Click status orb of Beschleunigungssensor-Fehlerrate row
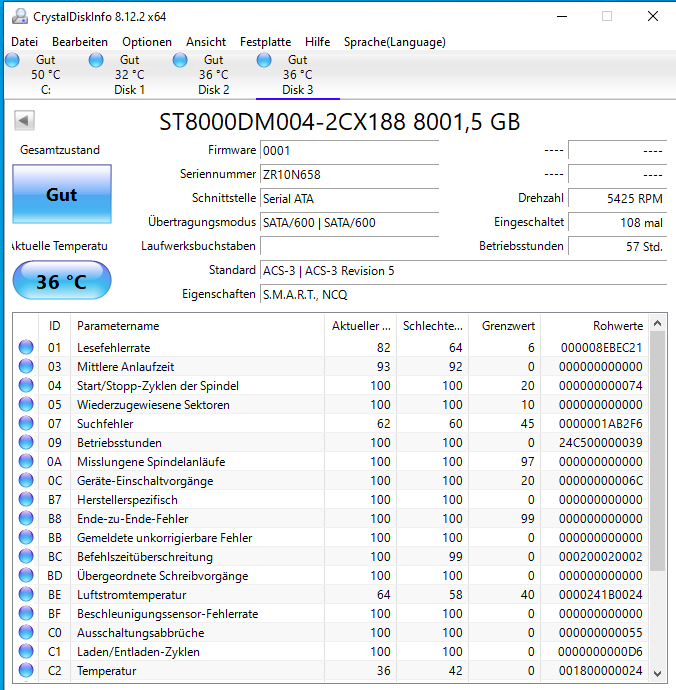The image size is (676, 690). click(x=26, y=613)
